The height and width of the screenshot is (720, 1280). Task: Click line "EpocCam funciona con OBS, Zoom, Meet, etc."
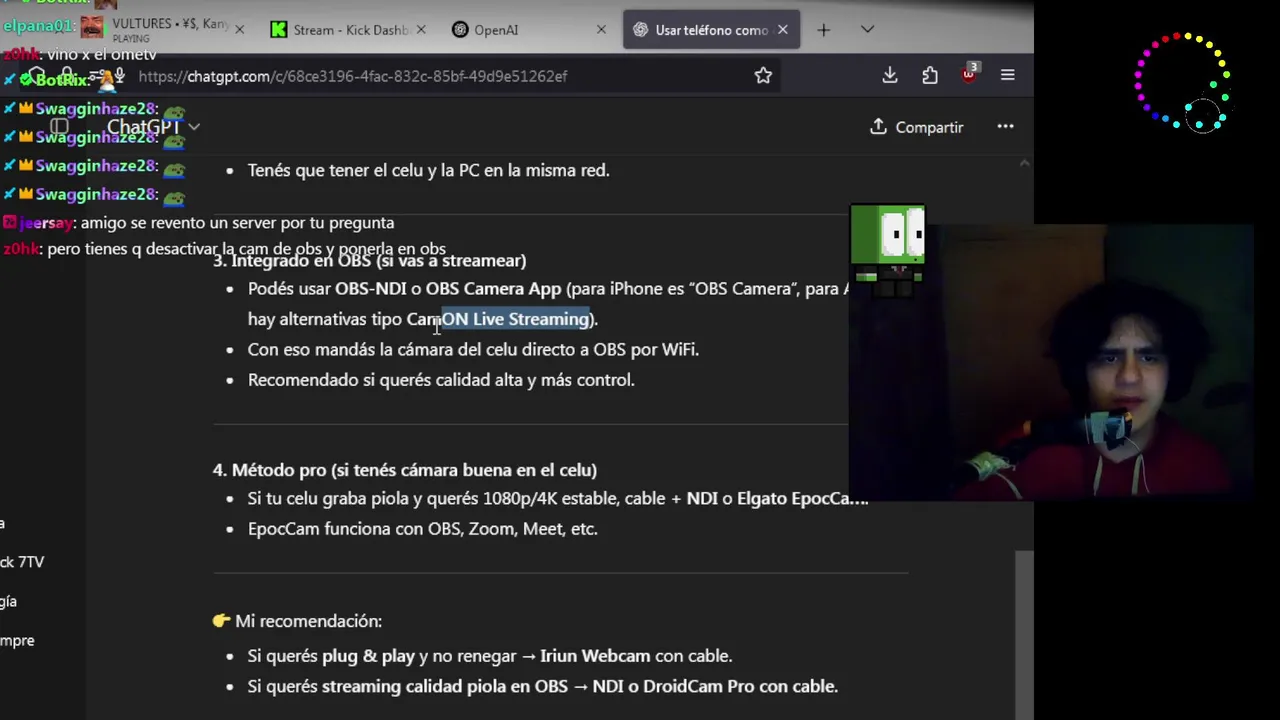pyautogui.click(x=422, y=529)
